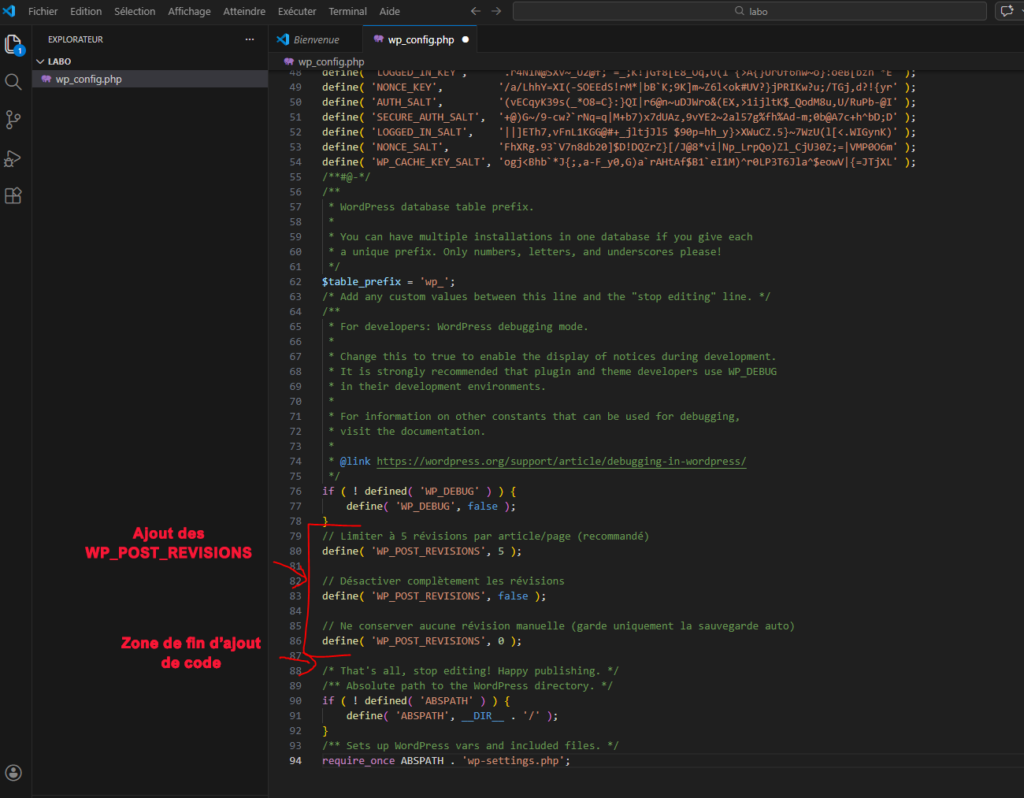Click the __DIR__ constant on line 91
The height and width of the screenshot is (798, 1024).
point(483,716)
